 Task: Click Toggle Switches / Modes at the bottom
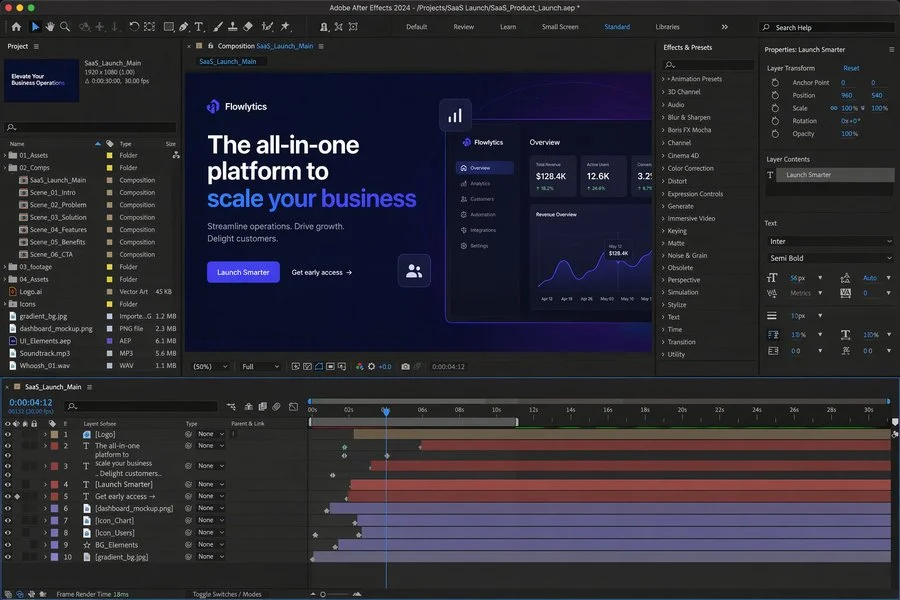point(230,593)
